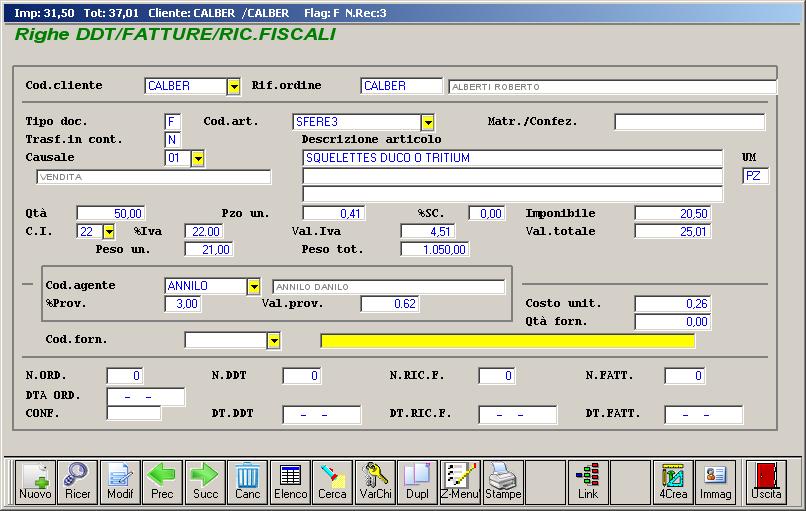This screenshot has height=511, width=806.
Task: Click the Trasf.in cont. field
Action: (172, 140)
